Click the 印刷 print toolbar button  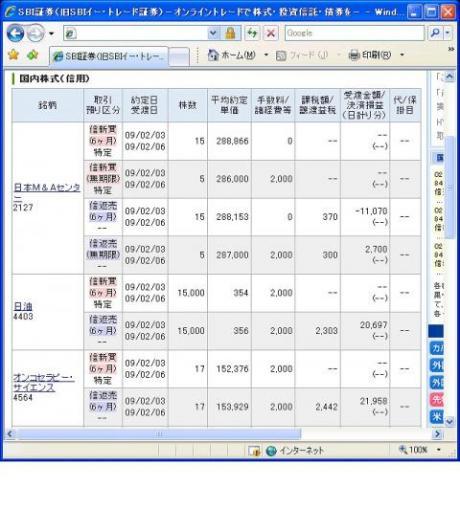tap(370, 55)
